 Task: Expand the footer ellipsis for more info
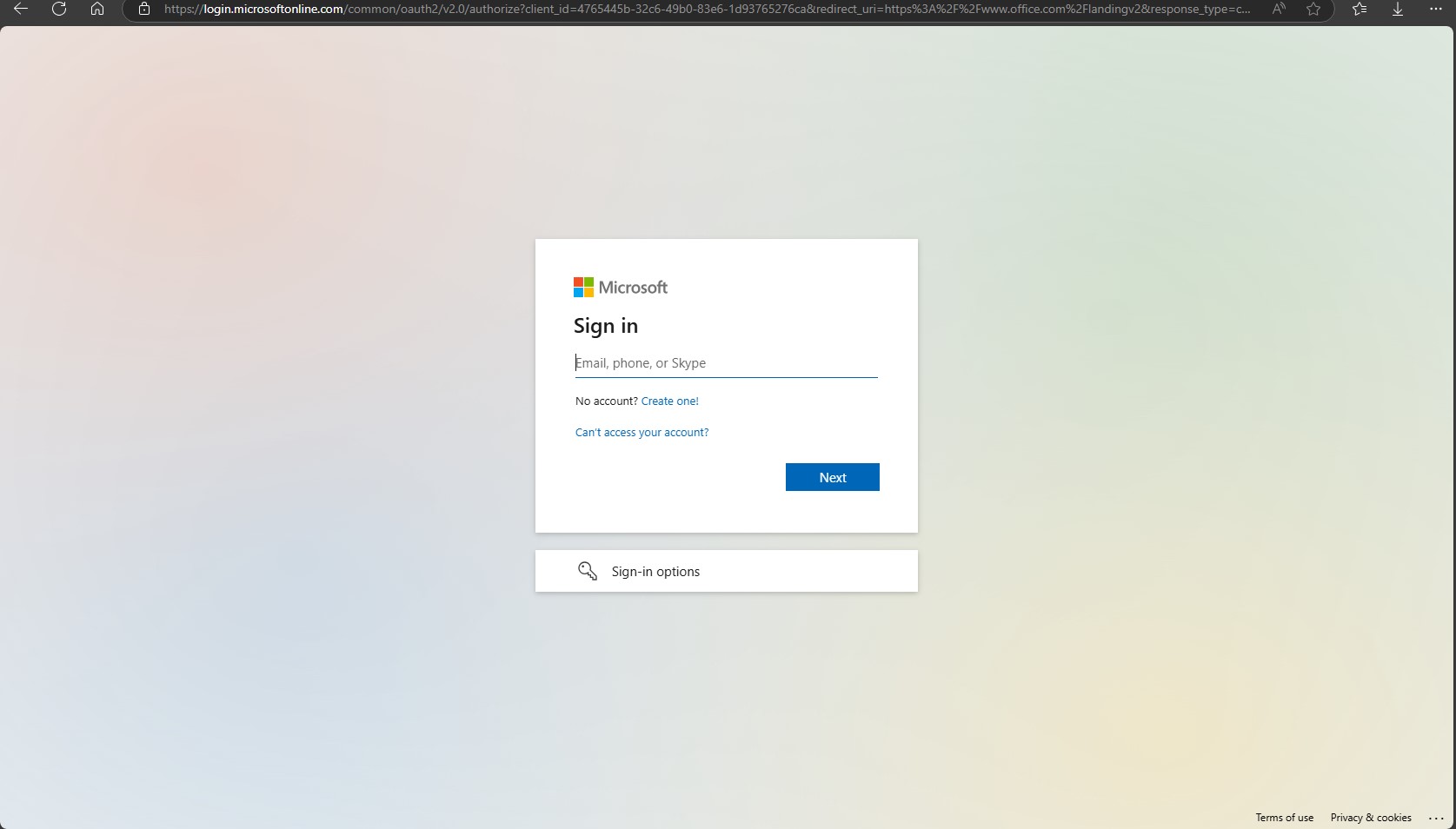click(x=1436, y=819)
